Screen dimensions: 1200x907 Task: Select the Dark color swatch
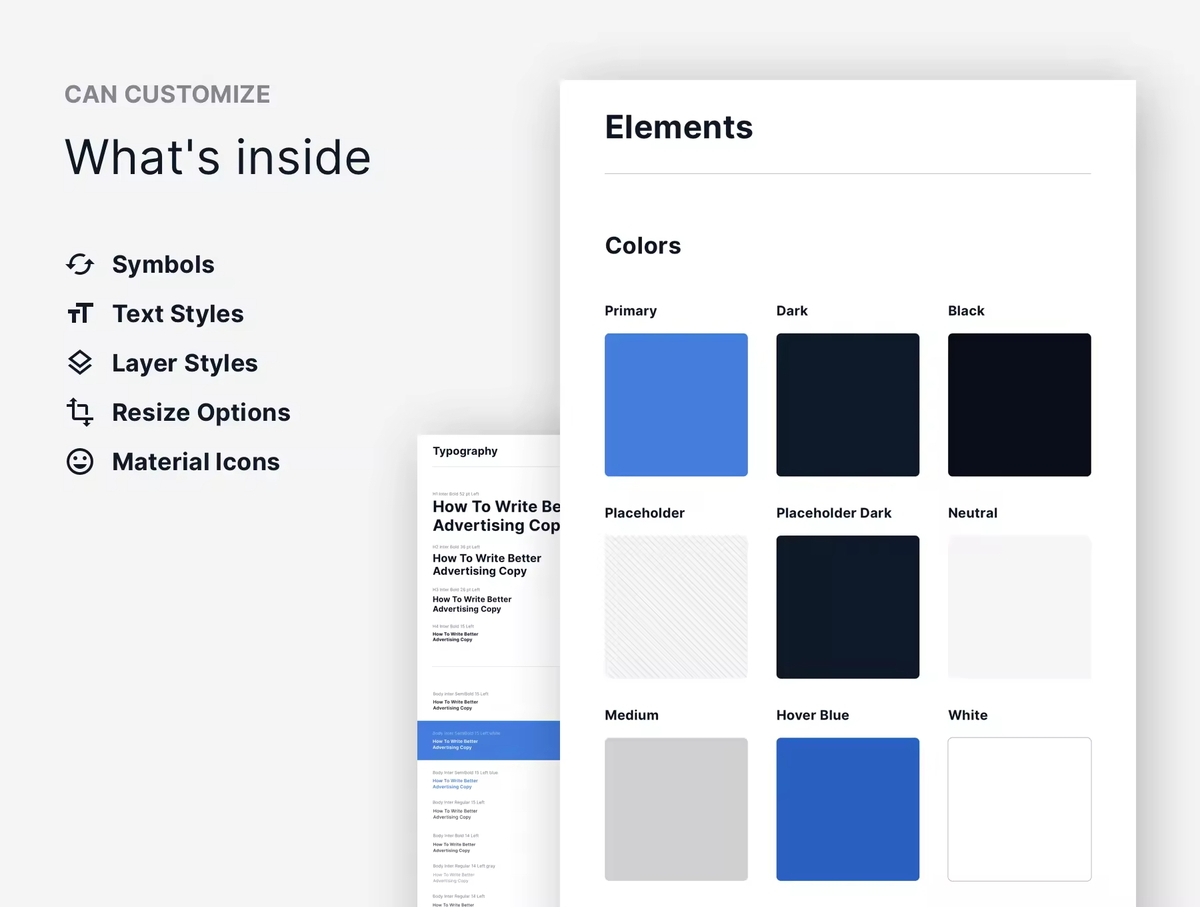point(847,405)
